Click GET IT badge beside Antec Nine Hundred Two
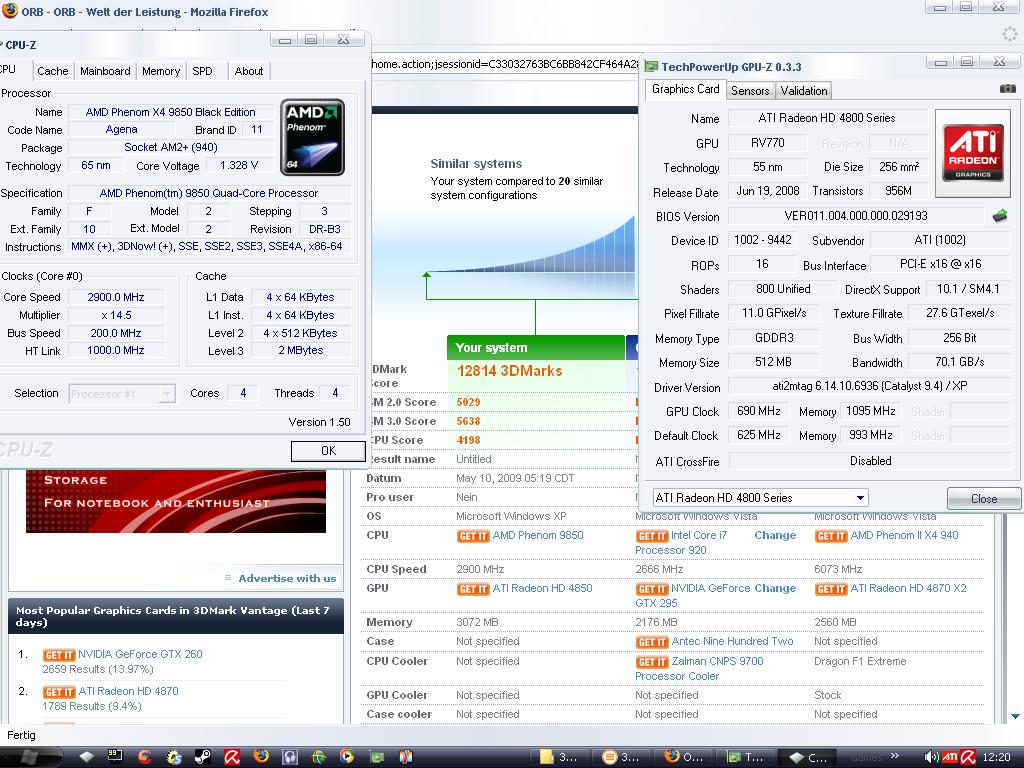The width and height of the screenshot is (1024, 768). [x=652, y=643]
